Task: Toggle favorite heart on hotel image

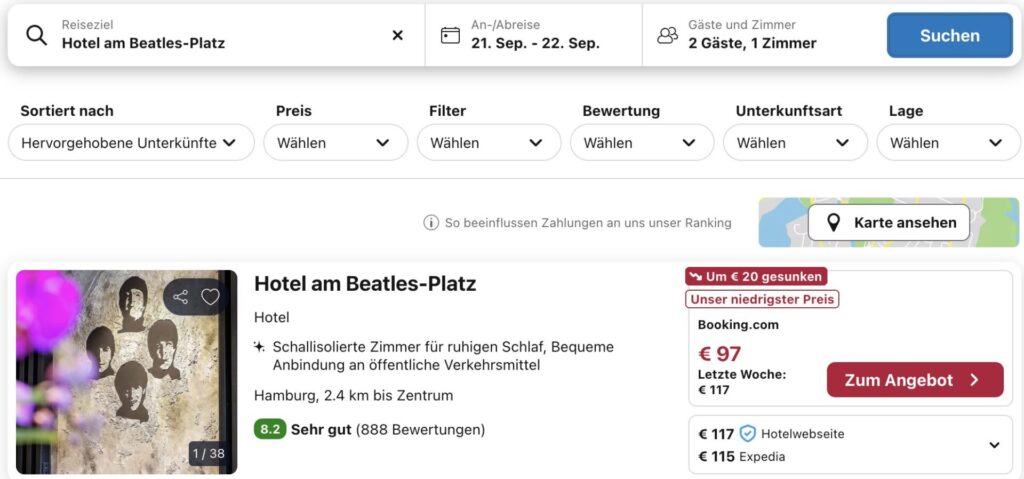Action: pos(210,297)
